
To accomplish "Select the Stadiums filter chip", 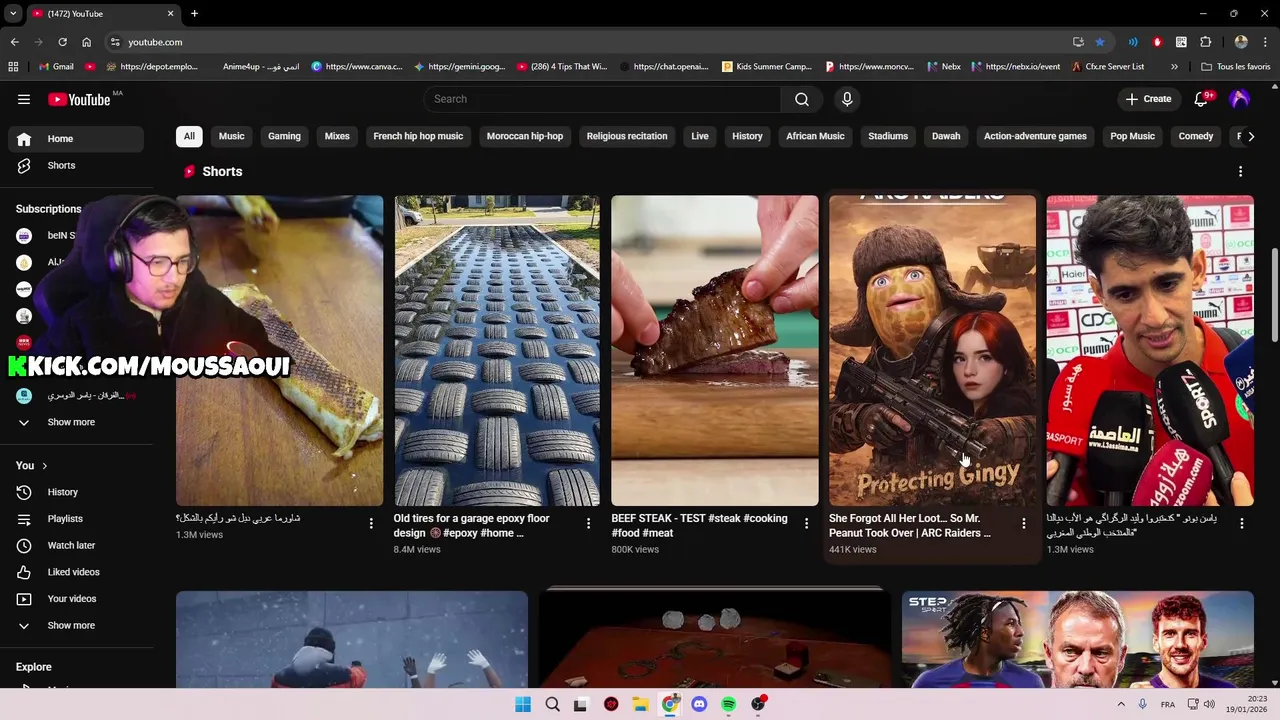I will click(888, 136).
